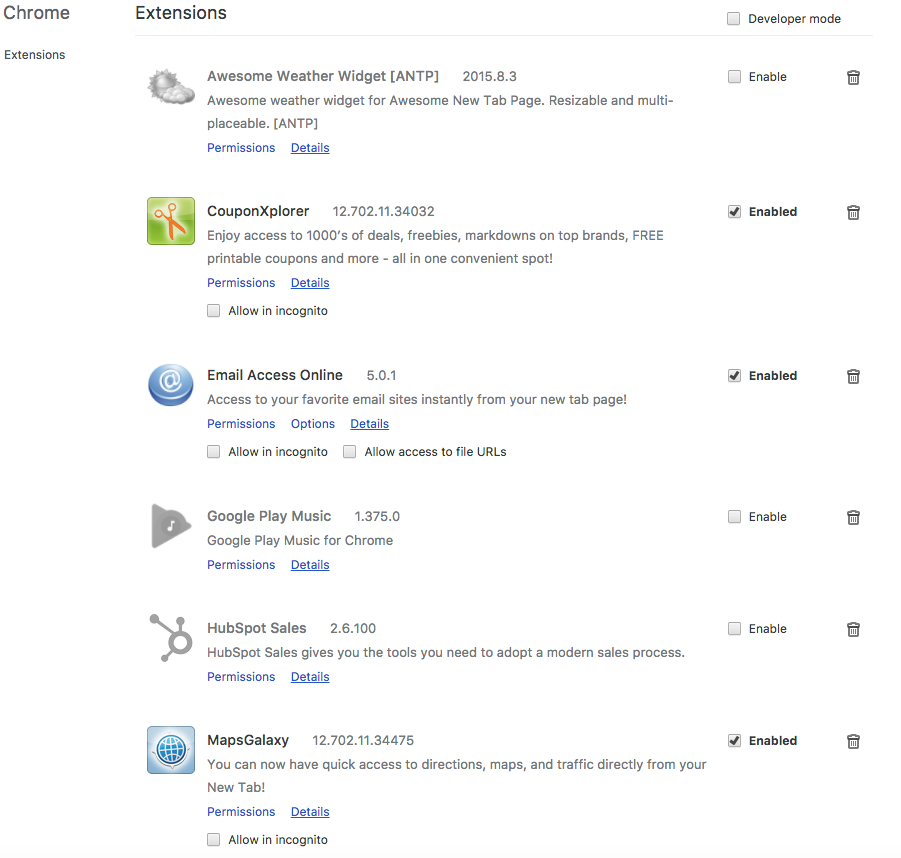Open CouponXplorer Permissions link

(241, 283)
